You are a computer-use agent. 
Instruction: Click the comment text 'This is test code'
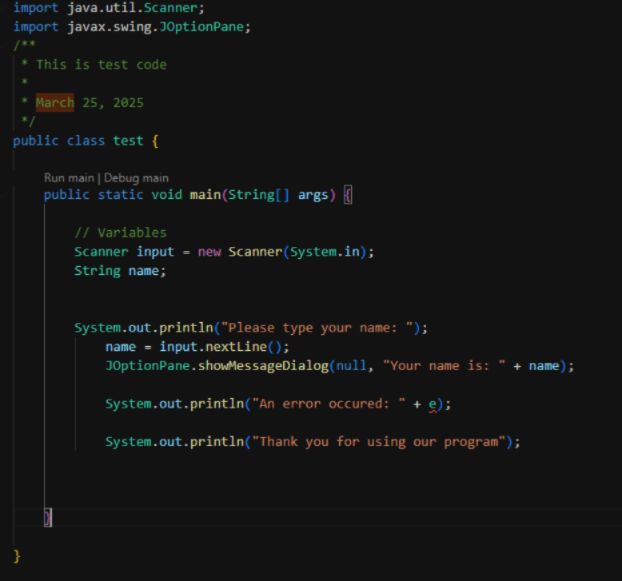(x=101, y=65)
